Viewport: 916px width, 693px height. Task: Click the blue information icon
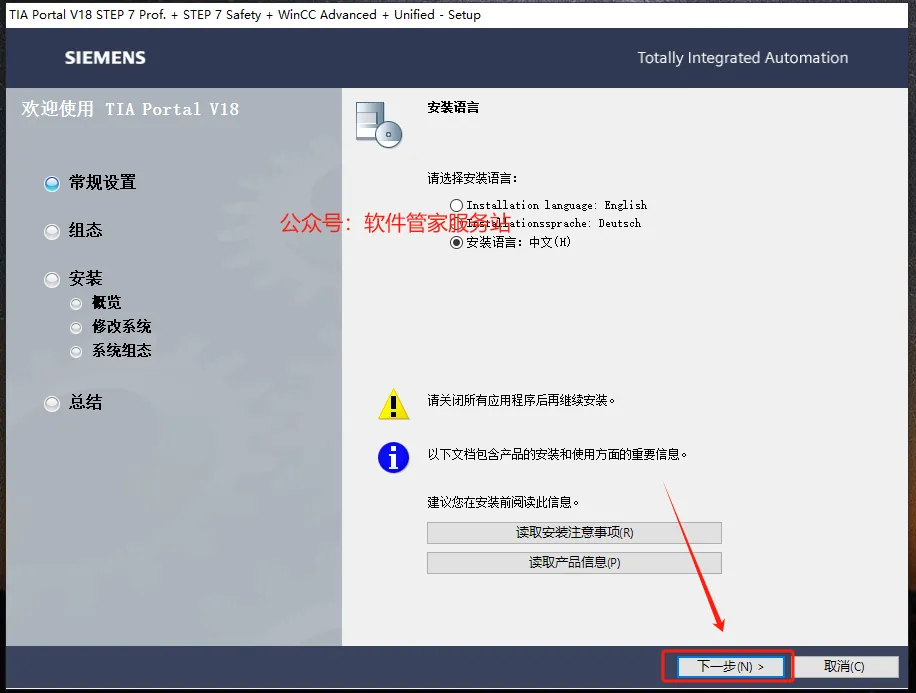pos(393,457)
